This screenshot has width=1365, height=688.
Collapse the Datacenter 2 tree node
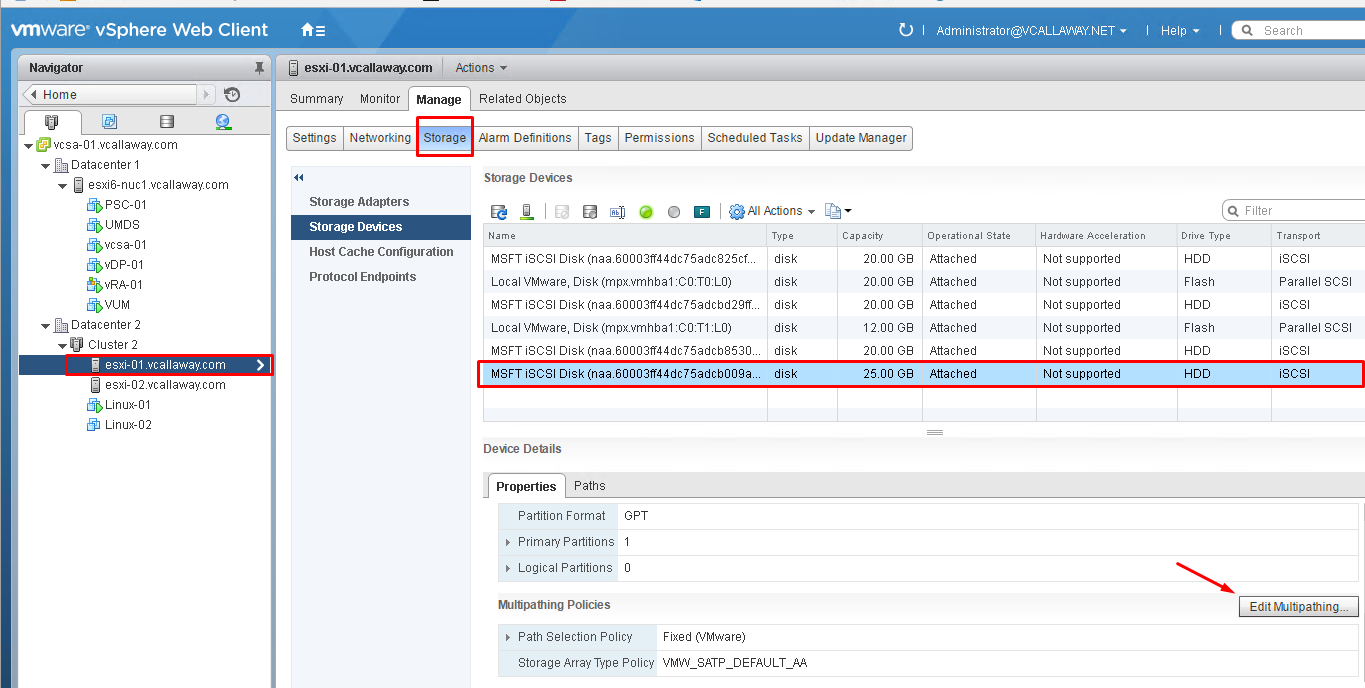46,325
